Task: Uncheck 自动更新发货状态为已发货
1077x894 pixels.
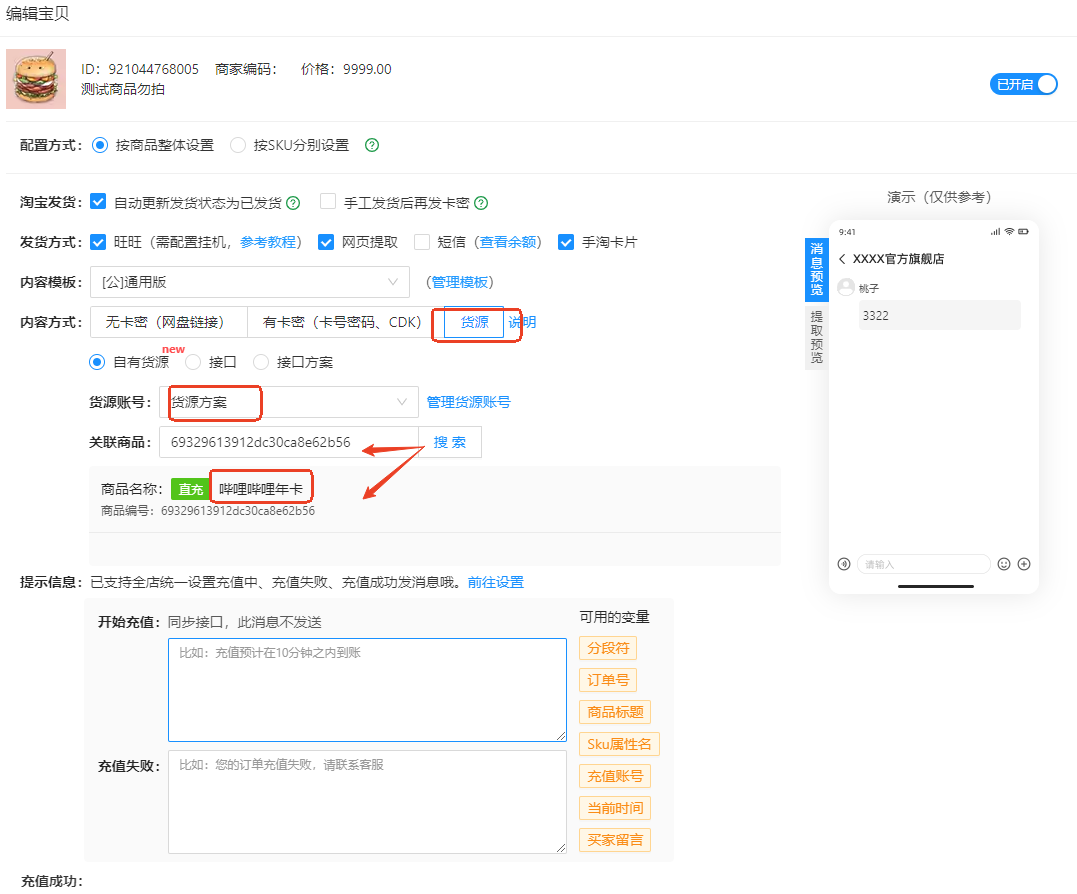Action: click(x=98, y=202)
